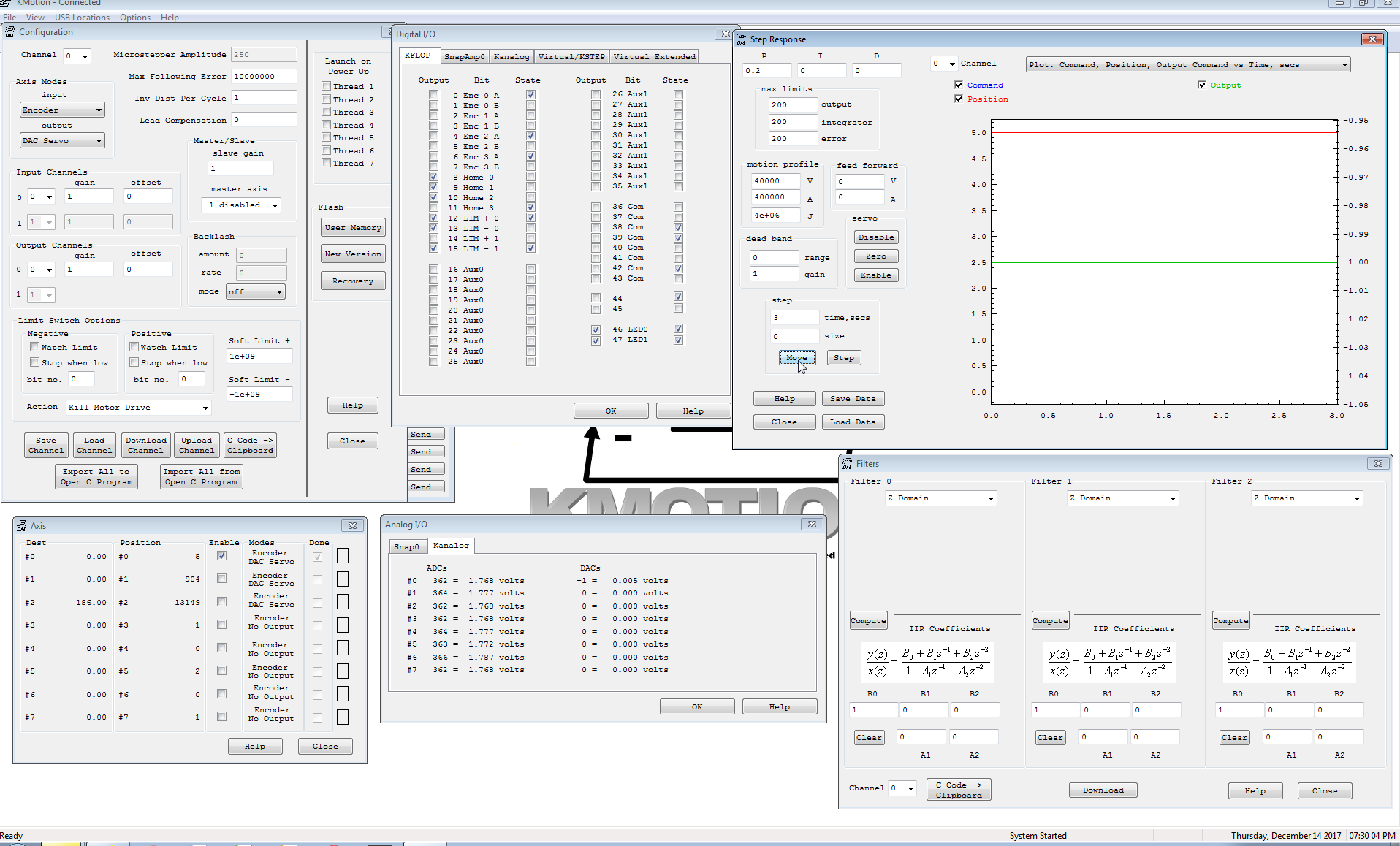Click the Step Response window title icon

click(741, 39)
